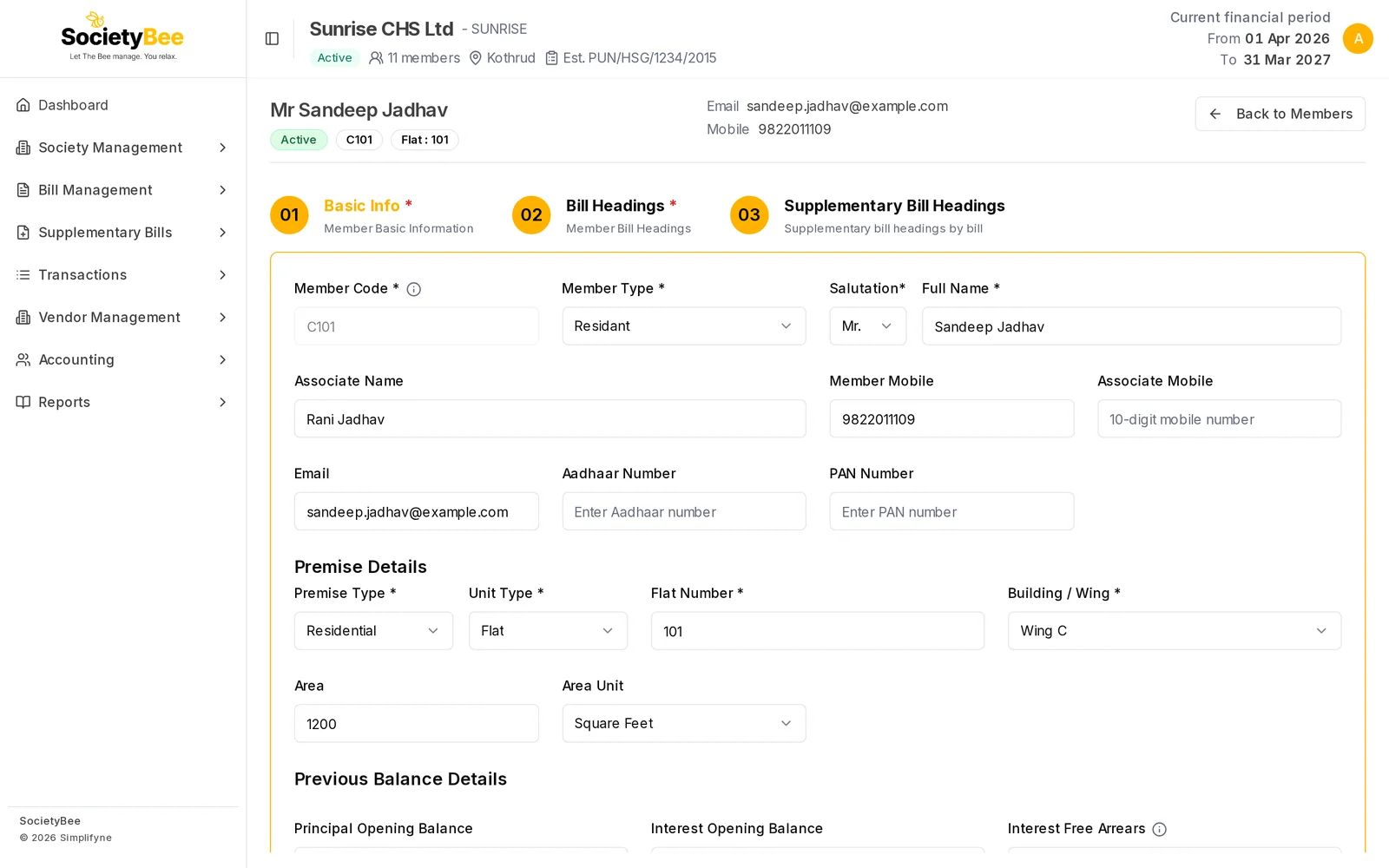The image size is (1389, 868).
Task: Click the 31 Mar 2027 end date
Action: click(x=1287, y=60)
